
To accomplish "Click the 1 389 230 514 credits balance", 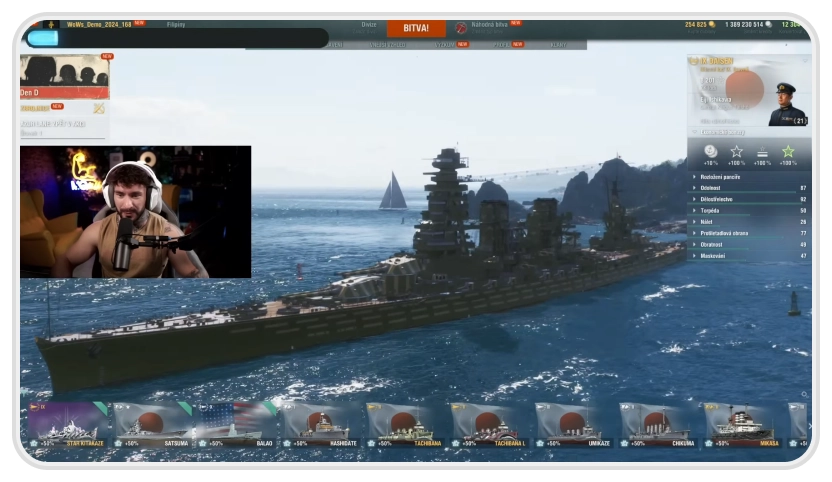I will point(744,24).
